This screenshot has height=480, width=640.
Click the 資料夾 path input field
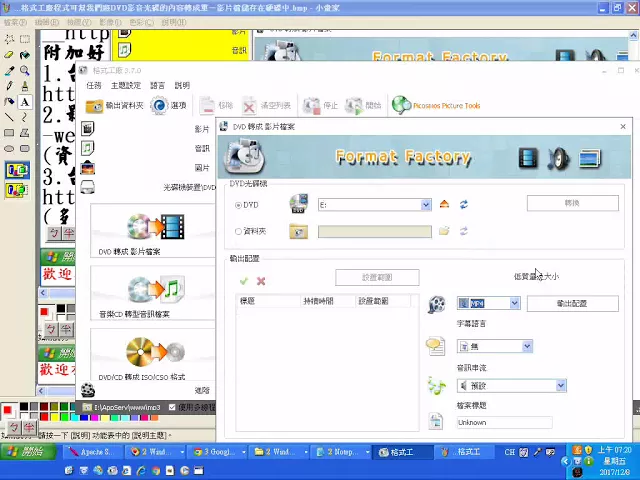pos(375,231)
